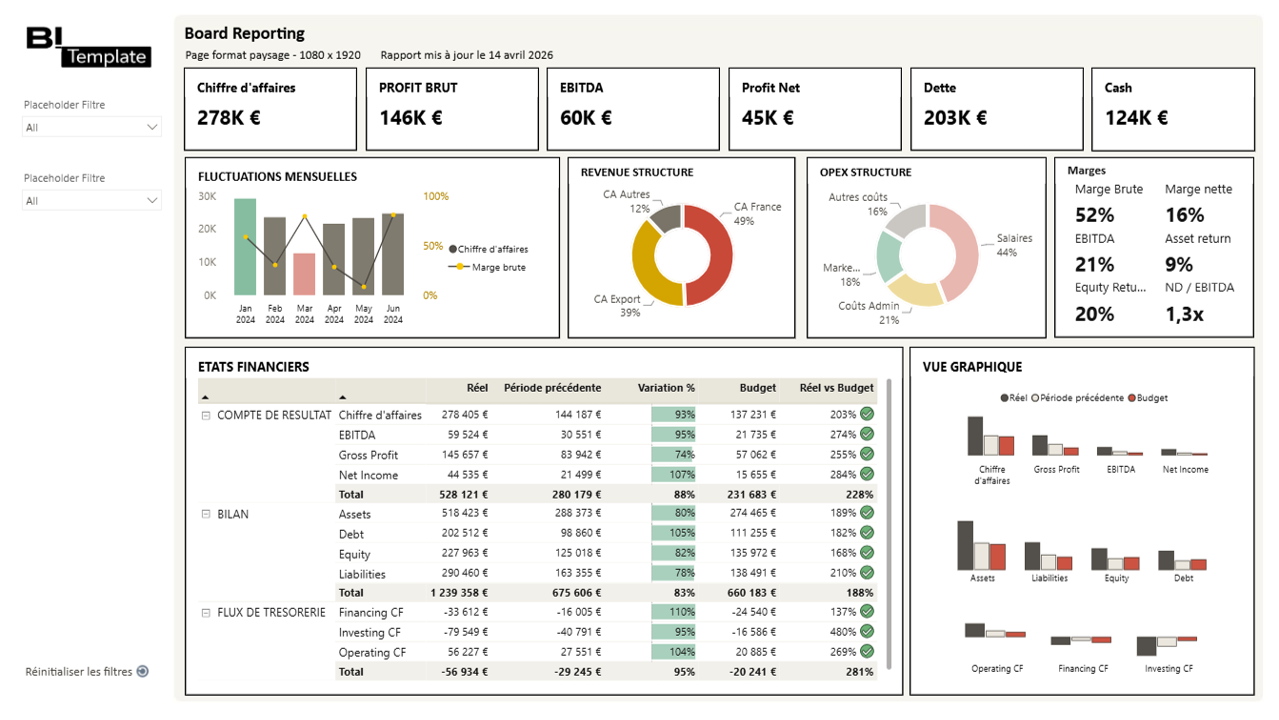The image size is (1279, 720).
Task: Click the green Marketing donut segment
Action: pyautogui.click(x=889, y=256)
